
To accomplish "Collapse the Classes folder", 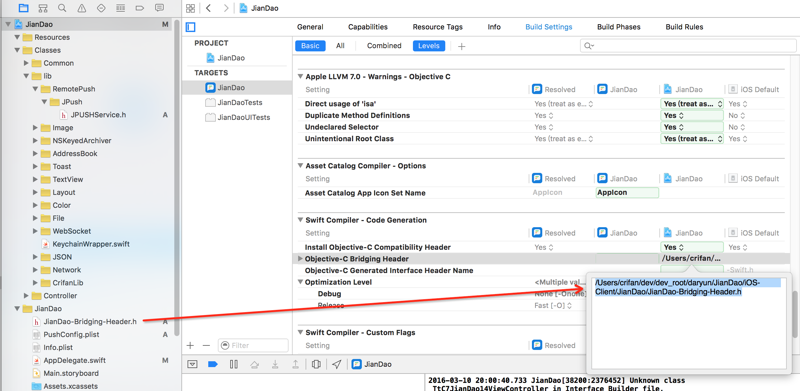I will [17, 50].
